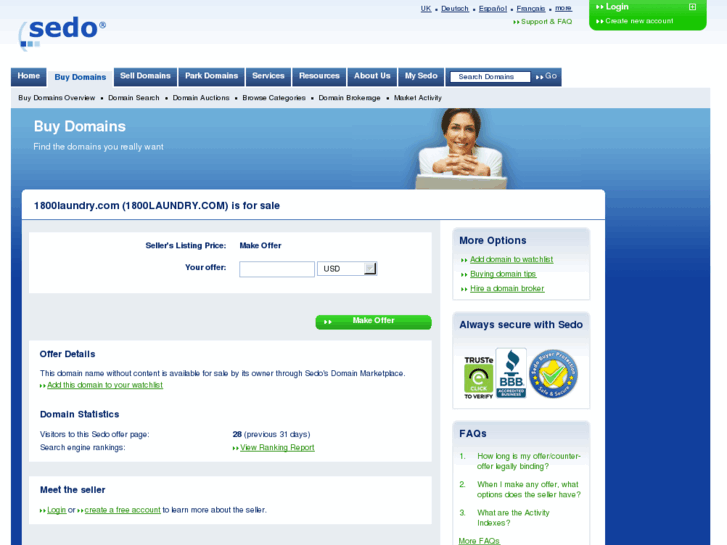The height and width of the screenshot is (545, 727).
Task: Click the plus icon in the Login box
Action: point(692,7)
